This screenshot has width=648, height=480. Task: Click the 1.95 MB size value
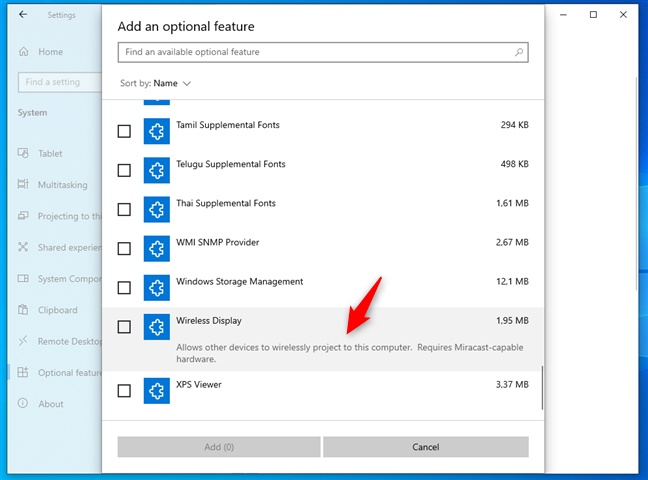512,321
